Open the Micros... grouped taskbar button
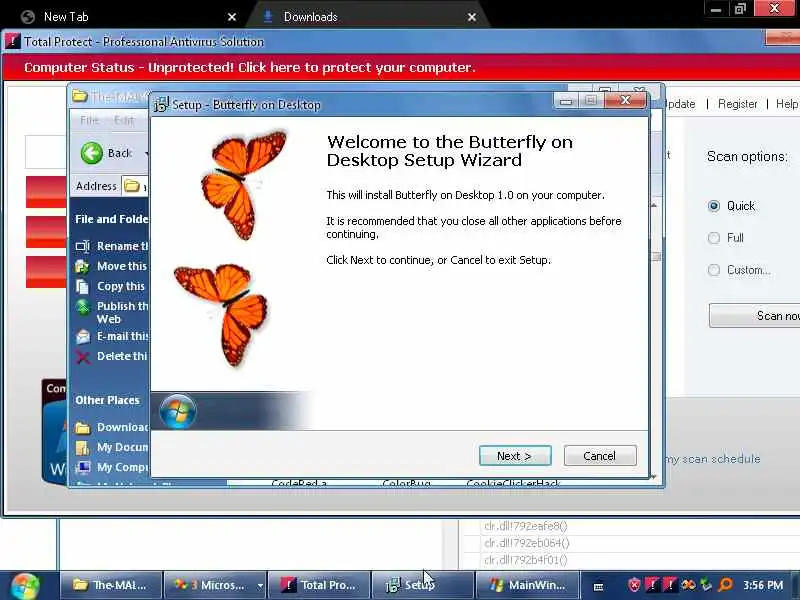Screen dimensions: 800x600 point(209,585)
